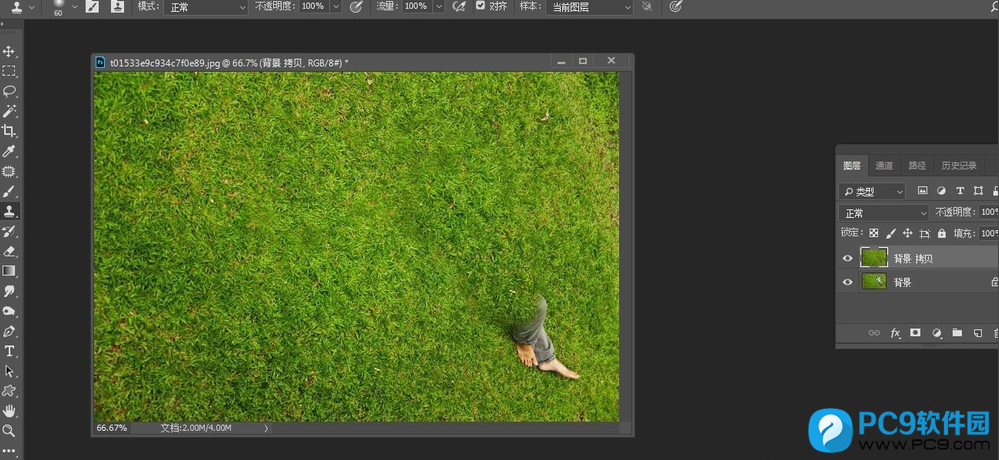Expand the 不透明度 opacity slider arrow
The width and height of the screenshot is (999, 460).
[x=336, y=6]
